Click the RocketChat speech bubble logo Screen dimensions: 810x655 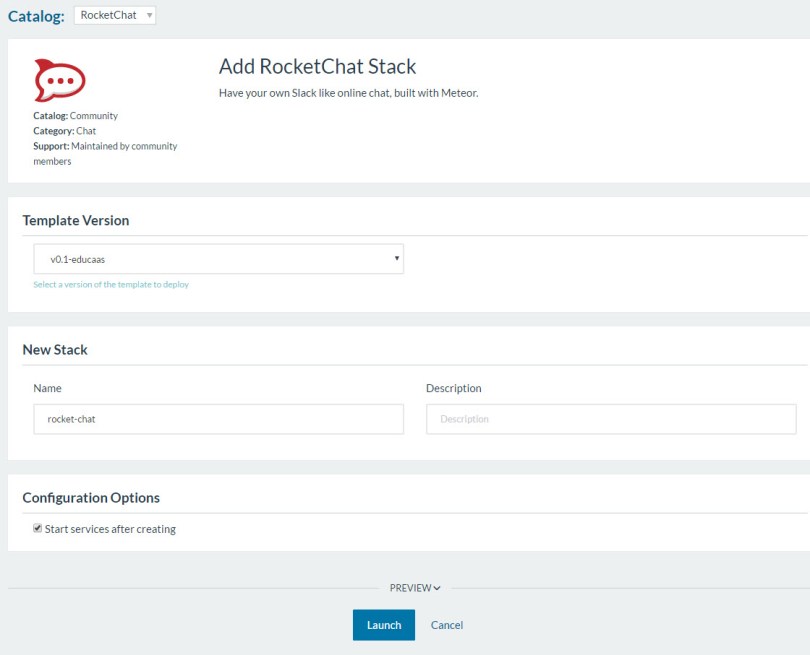[x=59, y=80]
